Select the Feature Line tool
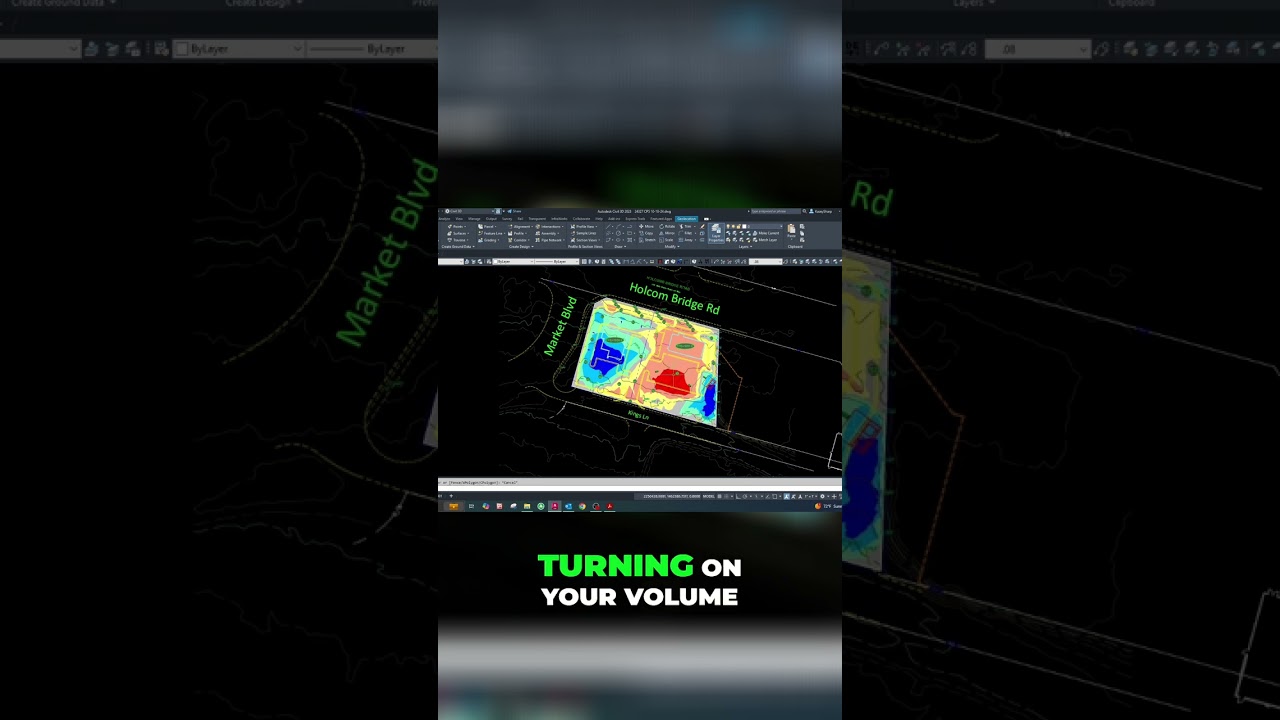Screen dimensions: 1280x720 pos(491,233)
